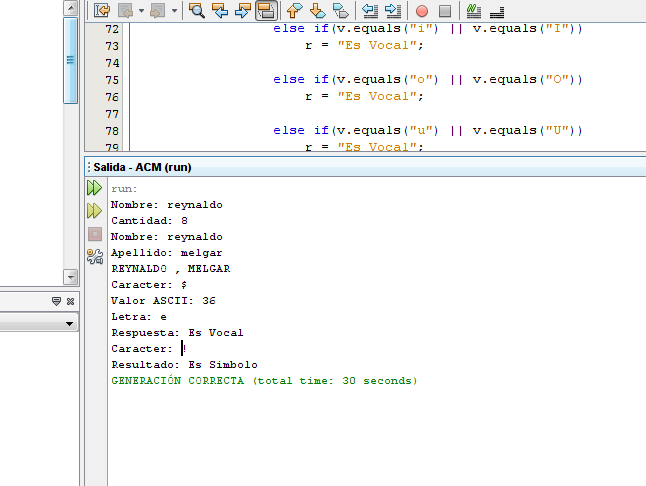Click the first "Nombre: reynaldo" output line

167,205
